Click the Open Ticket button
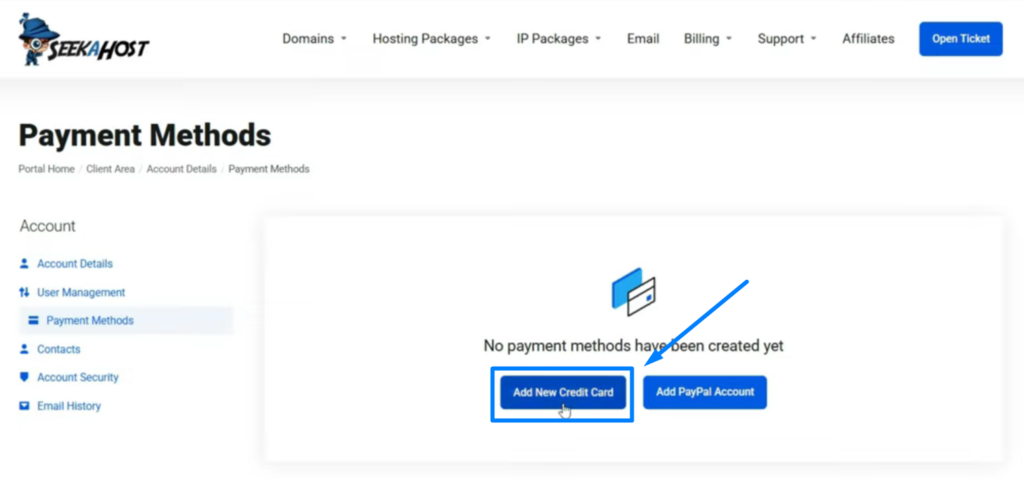Viewport: 1024px width, 479px height. (x=961, y=39)
